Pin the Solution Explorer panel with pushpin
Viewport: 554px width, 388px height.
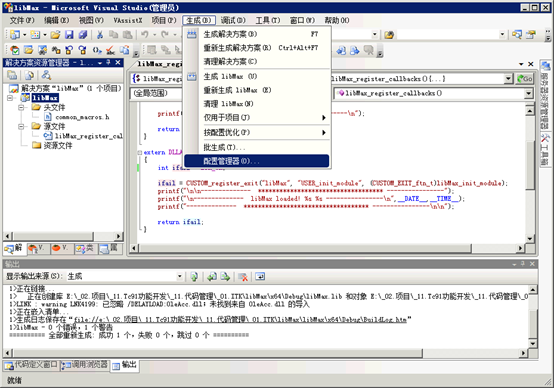tap(108, 63)
